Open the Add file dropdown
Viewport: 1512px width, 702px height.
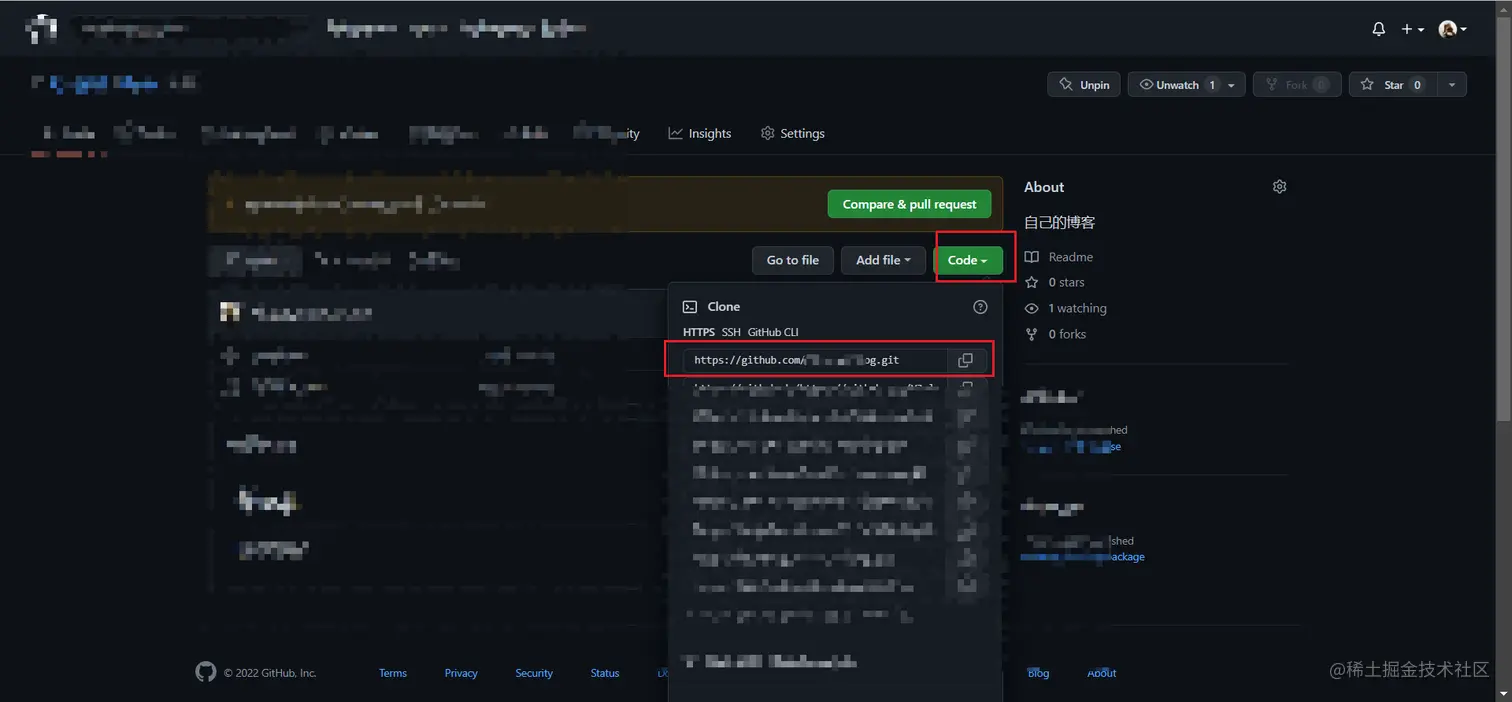point(883,260)
